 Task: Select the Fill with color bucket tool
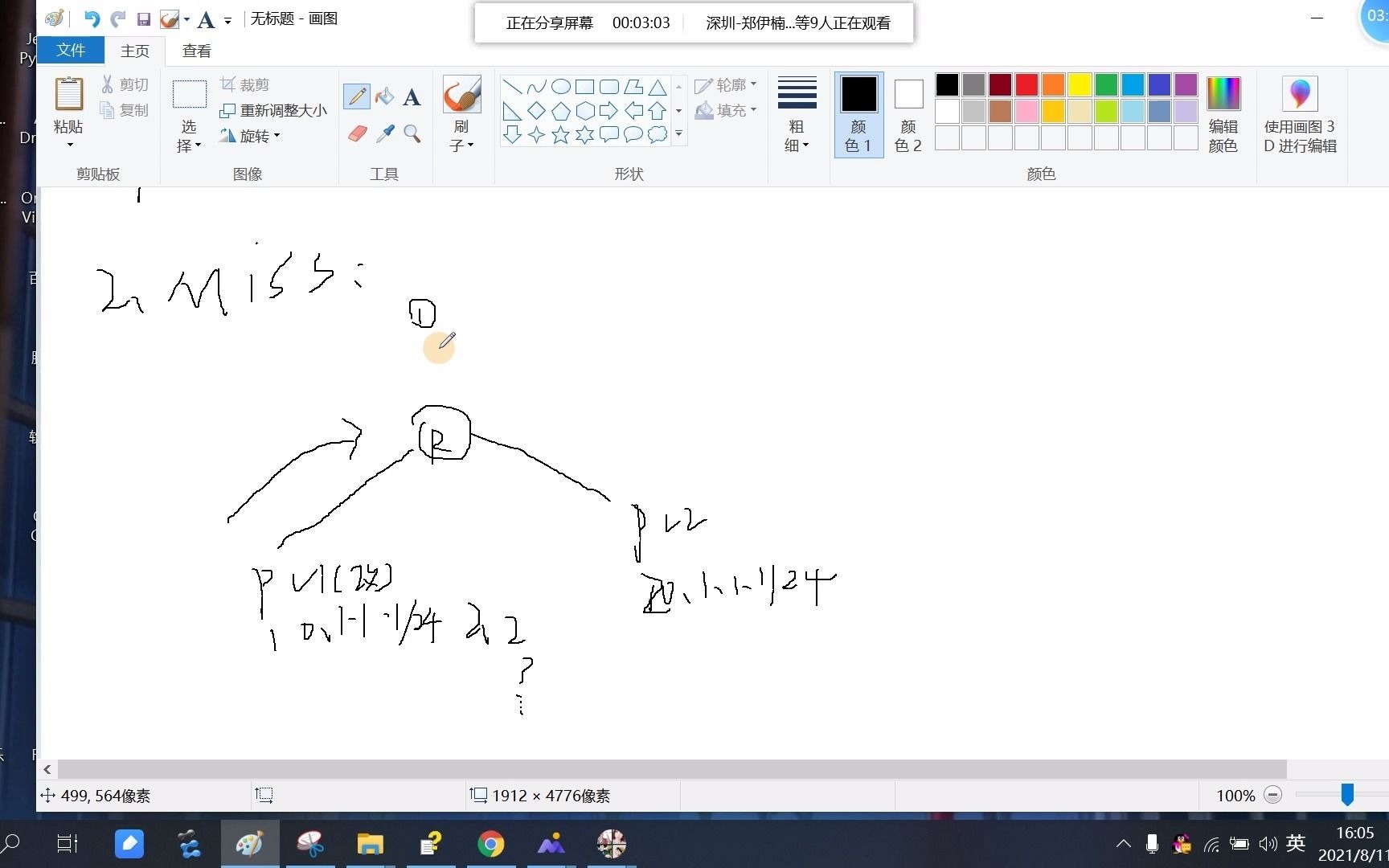(385, 96)
